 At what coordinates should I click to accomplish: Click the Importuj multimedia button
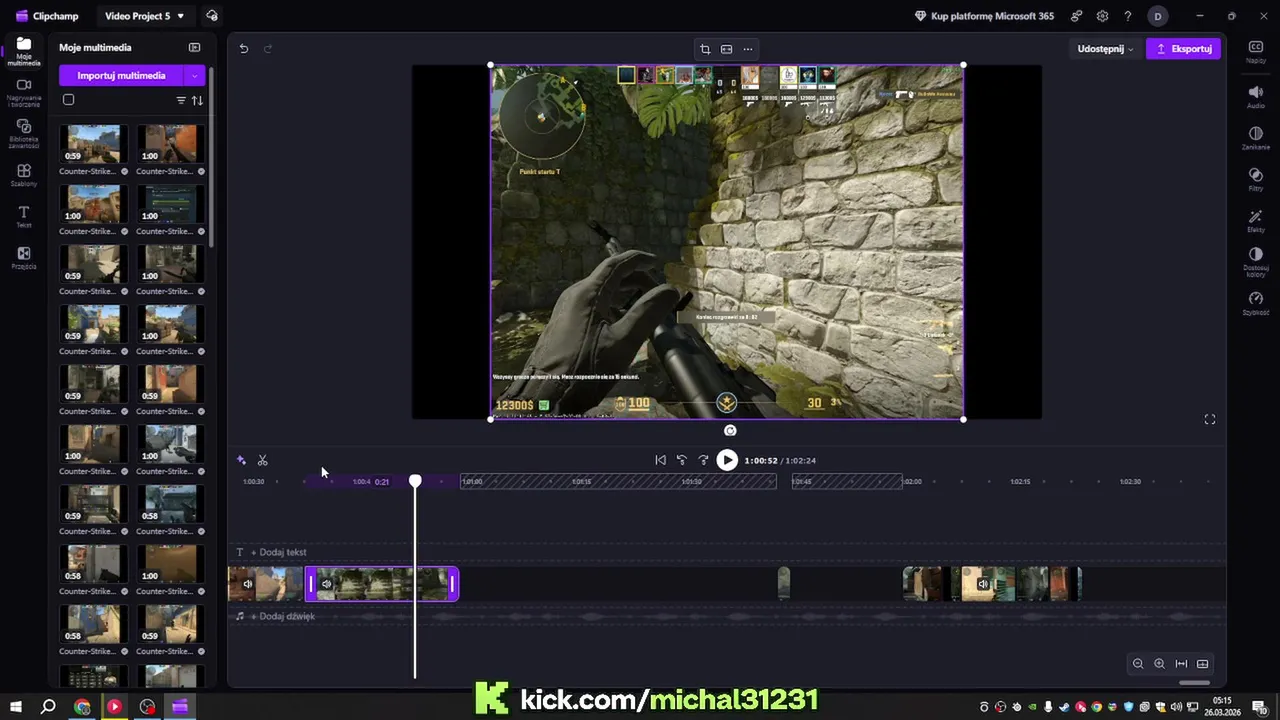[x=121, y=75]
